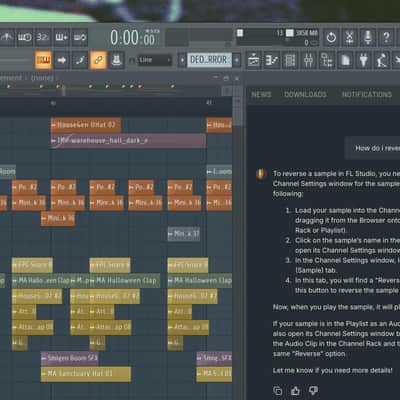Viewport: 400px width, 400px height.
Task: Select the warehouse_hall_dark audio clip
Action: pyautogui.click(x=128, y=141)
